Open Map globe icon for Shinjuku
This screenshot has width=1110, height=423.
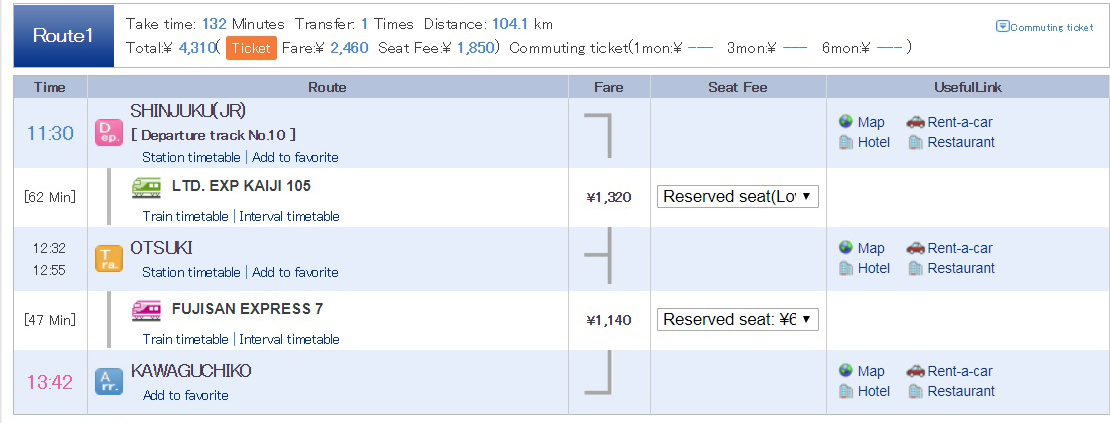coord(845,122)
